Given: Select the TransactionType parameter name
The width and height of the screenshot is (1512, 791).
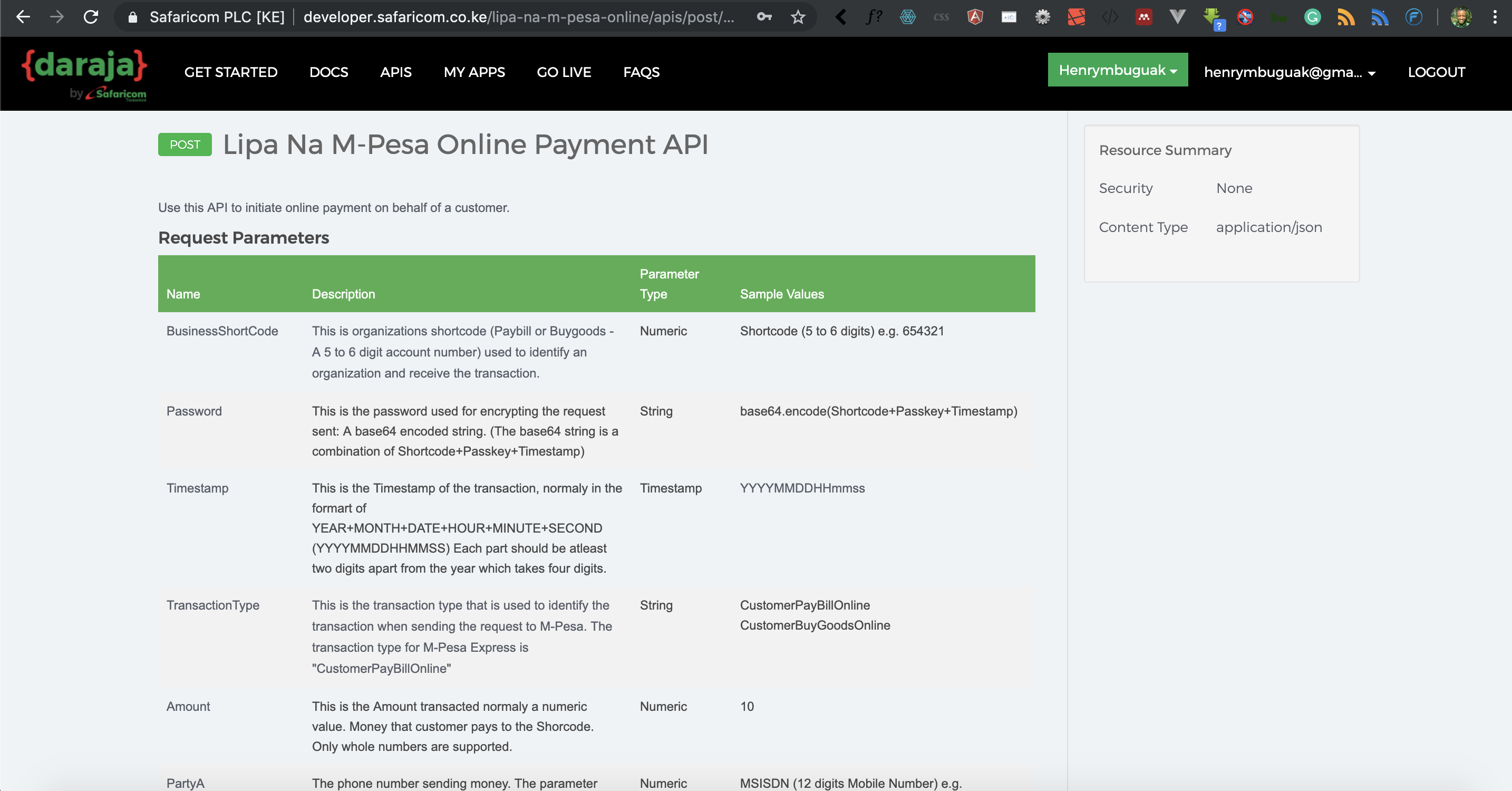Looking at the screenshot, I should [x=212, y=605].
